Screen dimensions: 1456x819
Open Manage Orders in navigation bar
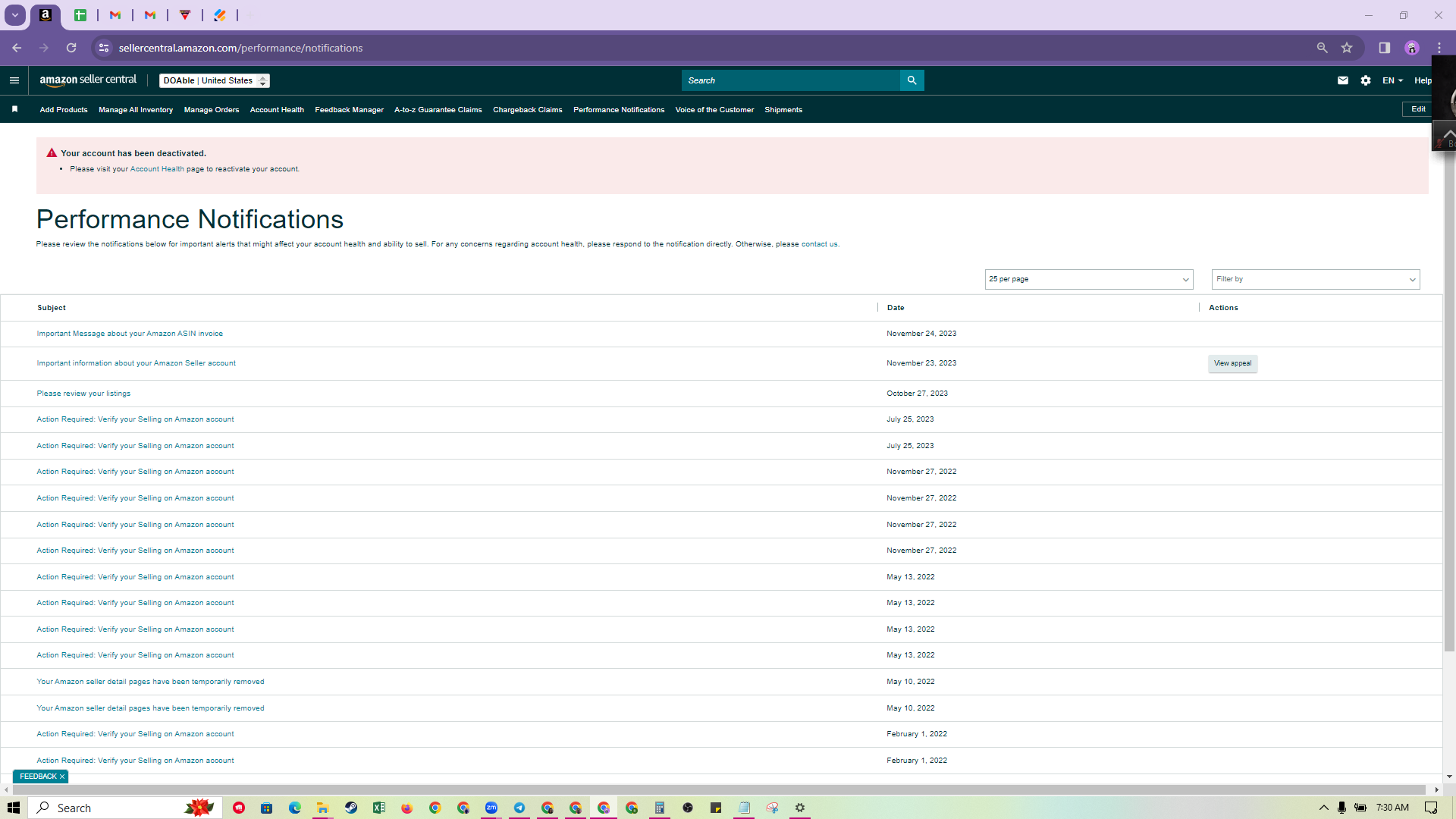click(212, 110)
